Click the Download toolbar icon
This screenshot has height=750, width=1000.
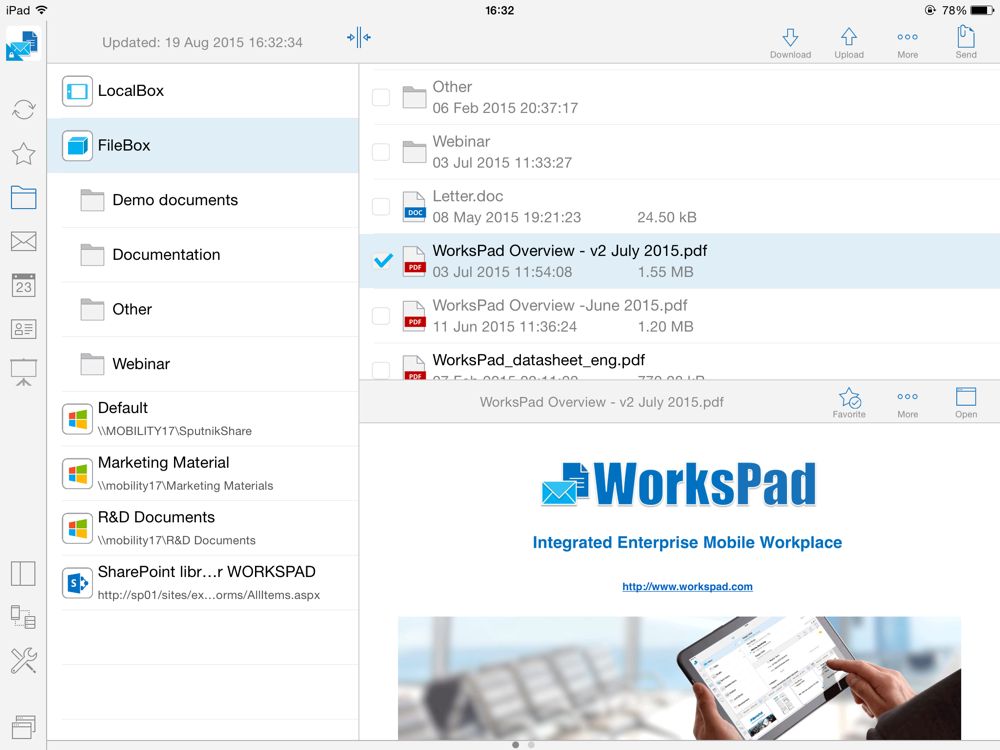click(790, 43)
